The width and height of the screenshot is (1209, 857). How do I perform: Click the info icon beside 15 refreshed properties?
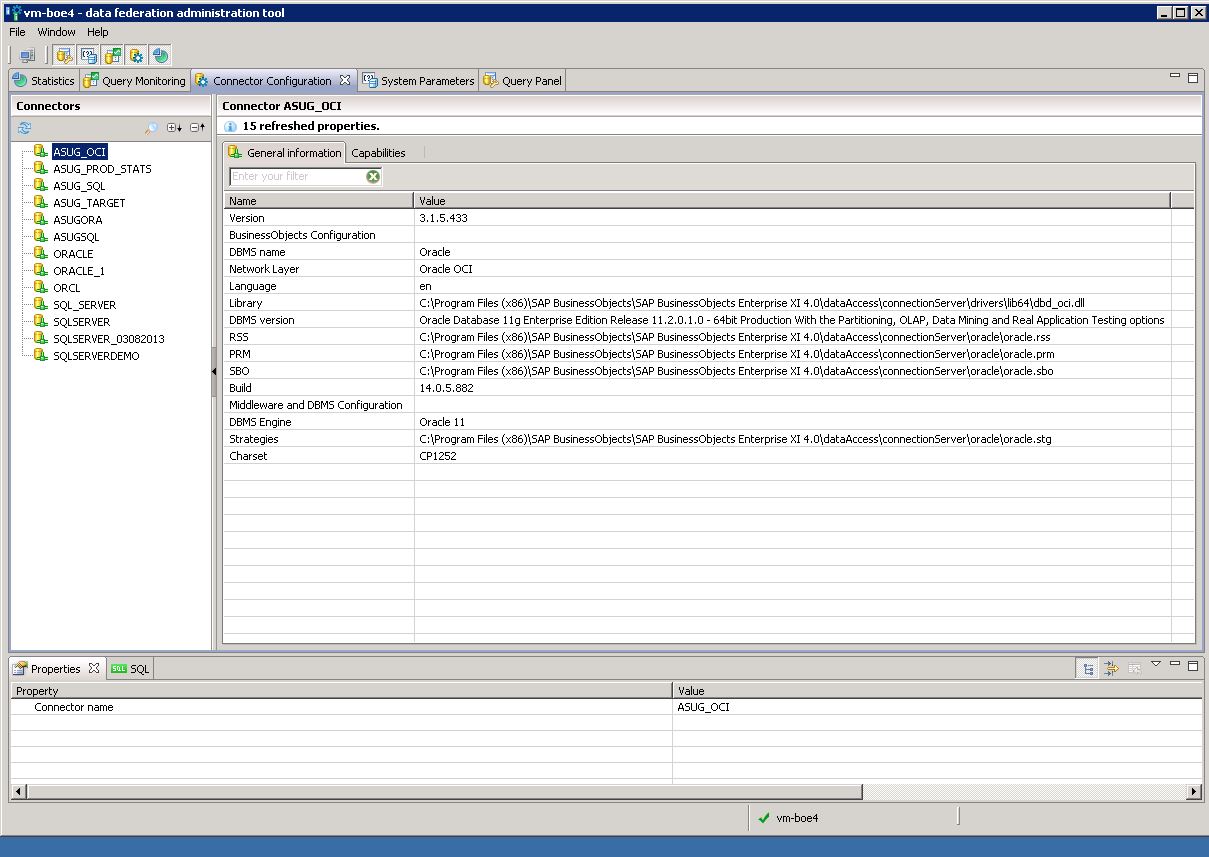click(x=230, y=127)
